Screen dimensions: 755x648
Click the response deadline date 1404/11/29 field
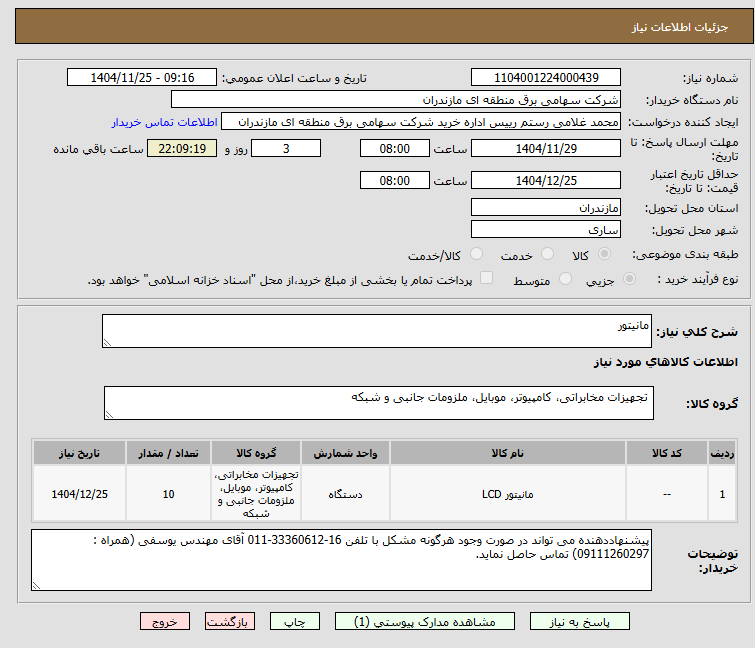(x=546, y=148)
